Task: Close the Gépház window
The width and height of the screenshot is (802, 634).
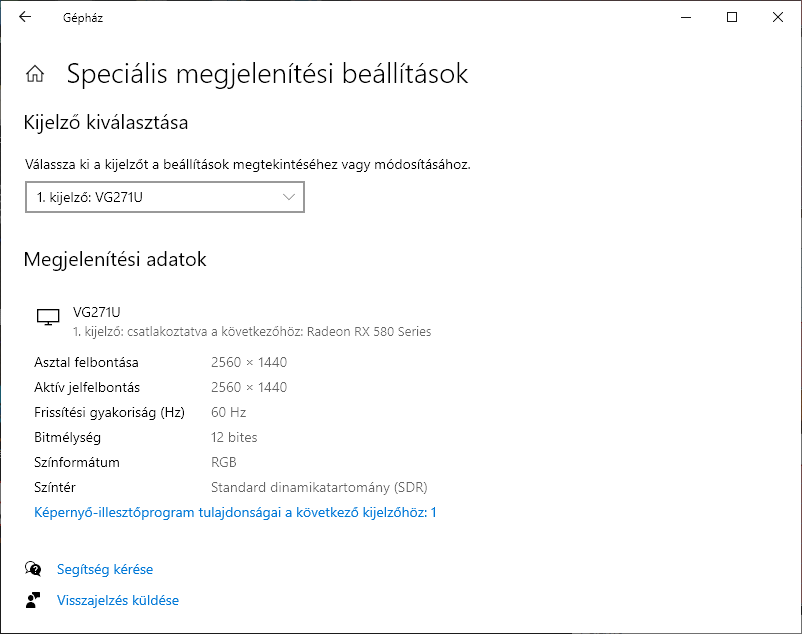Action: [x=778, y=17]
